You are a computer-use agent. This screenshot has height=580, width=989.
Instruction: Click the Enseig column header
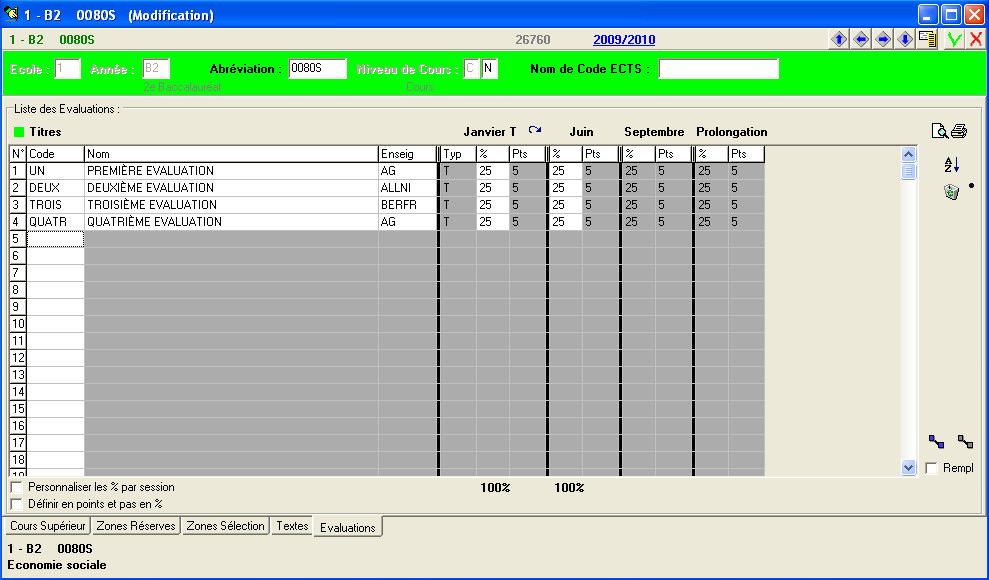point(407,154)
